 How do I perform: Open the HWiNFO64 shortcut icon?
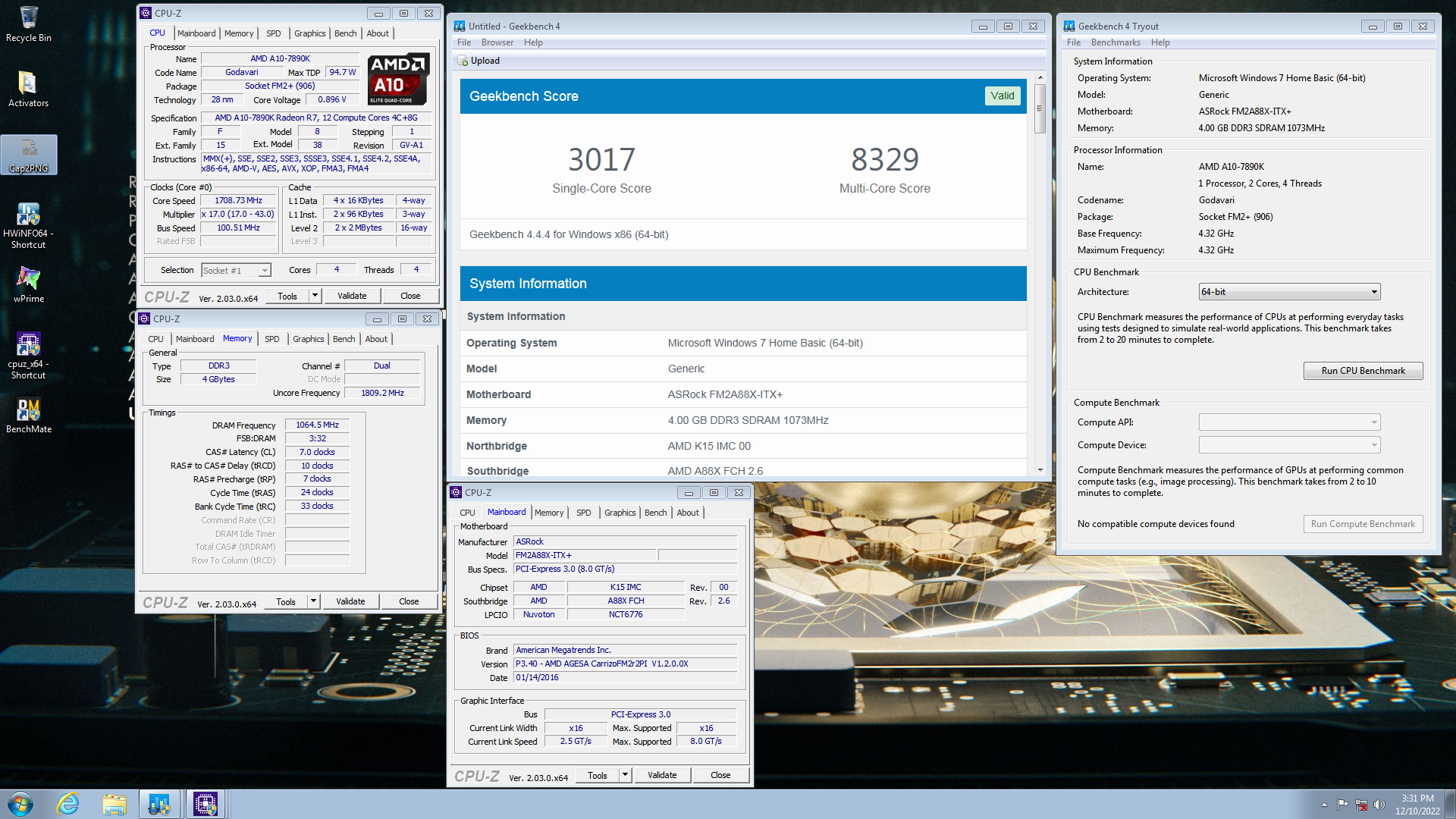click(x=28, y=225)
